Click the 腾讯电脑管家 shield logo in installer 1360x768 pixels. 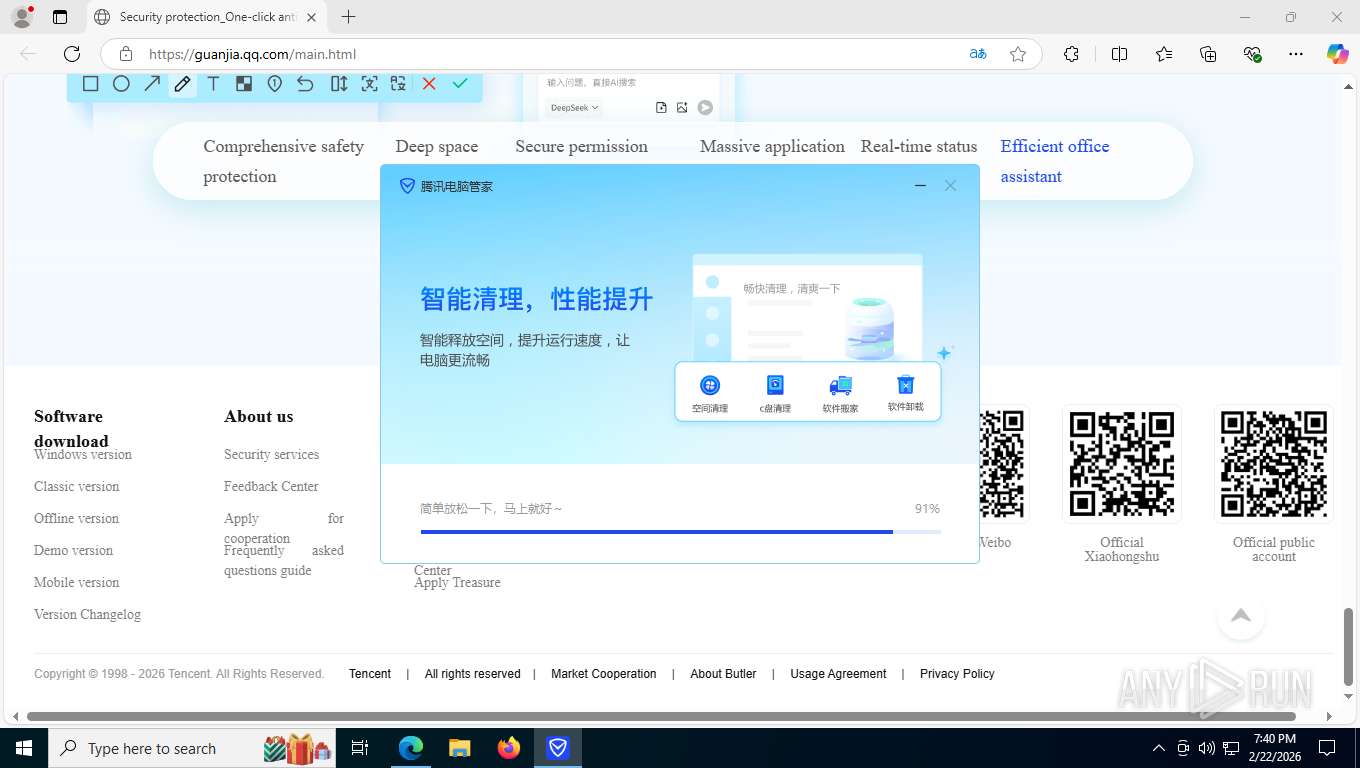click(407, 186)
